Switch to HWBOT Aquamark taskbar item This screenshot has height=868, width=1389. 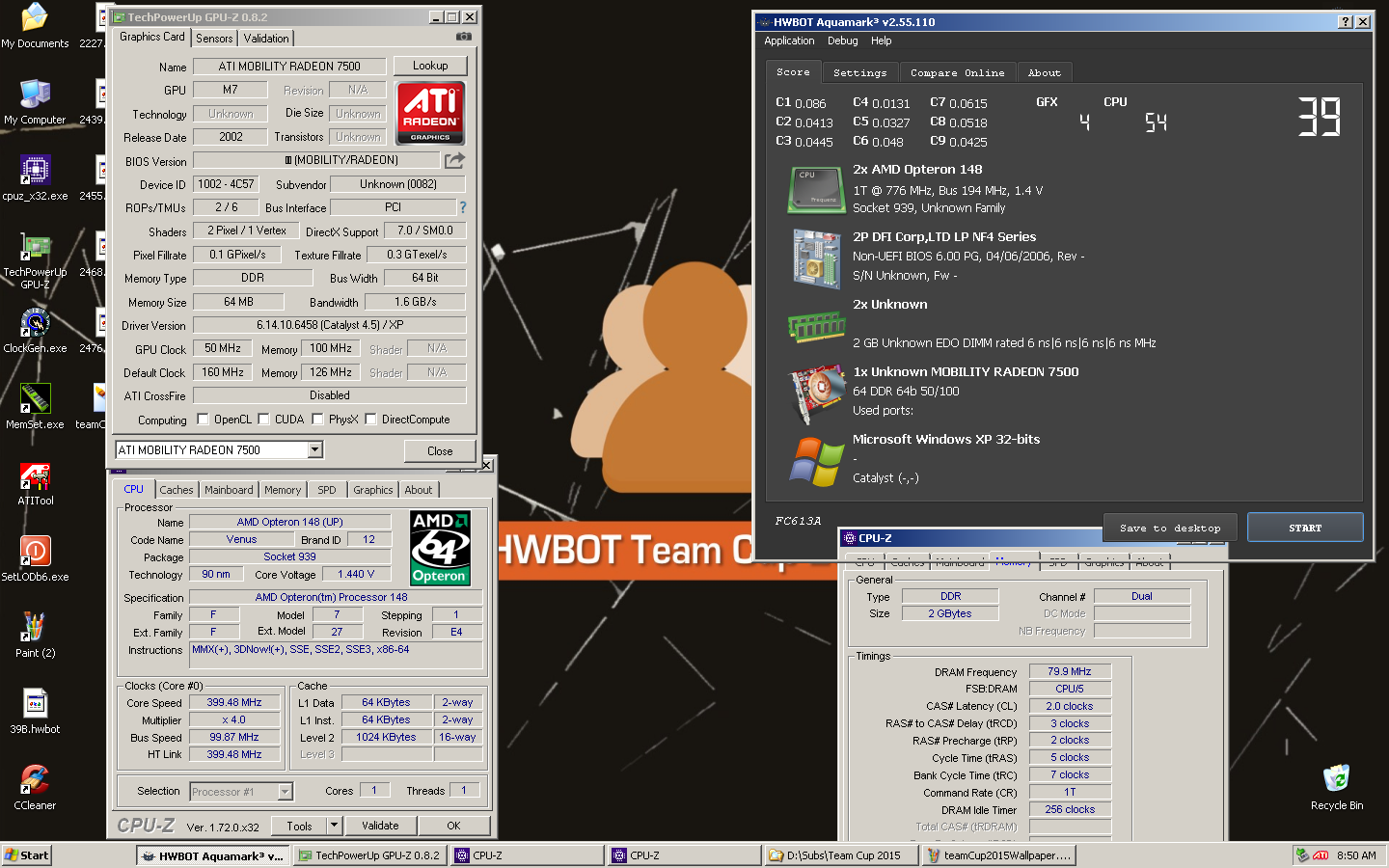coord(213,855)
